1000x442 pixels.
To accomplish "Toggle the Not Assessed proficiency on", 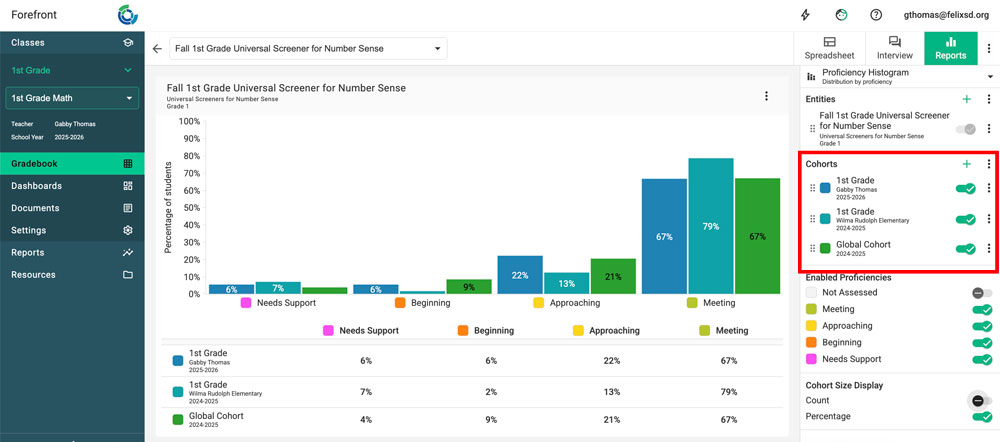I will 981,293.
